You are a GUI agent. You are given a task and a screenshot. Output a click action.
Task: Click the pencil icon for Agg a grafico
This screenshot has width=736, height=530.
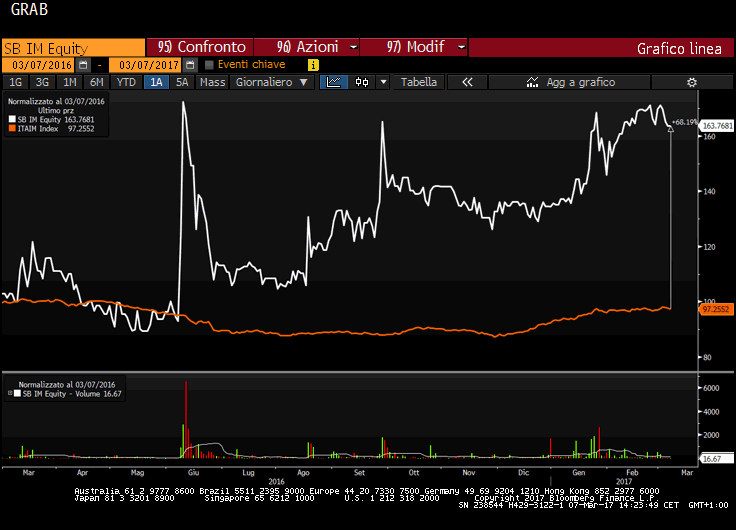click(532, 82)
